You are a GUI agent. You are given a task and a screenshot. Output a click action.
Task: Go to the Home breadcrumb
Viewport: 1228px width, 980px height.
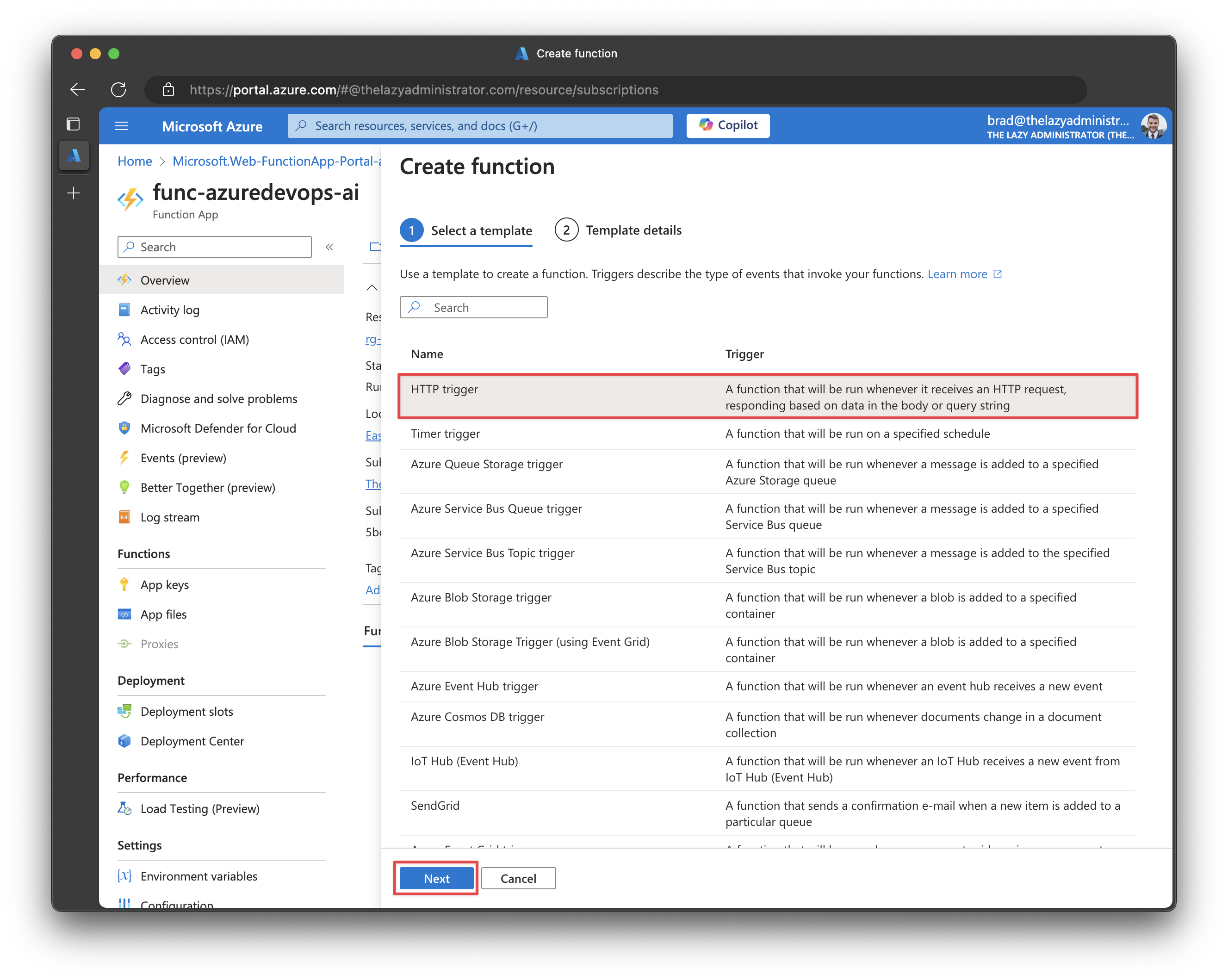135,161
